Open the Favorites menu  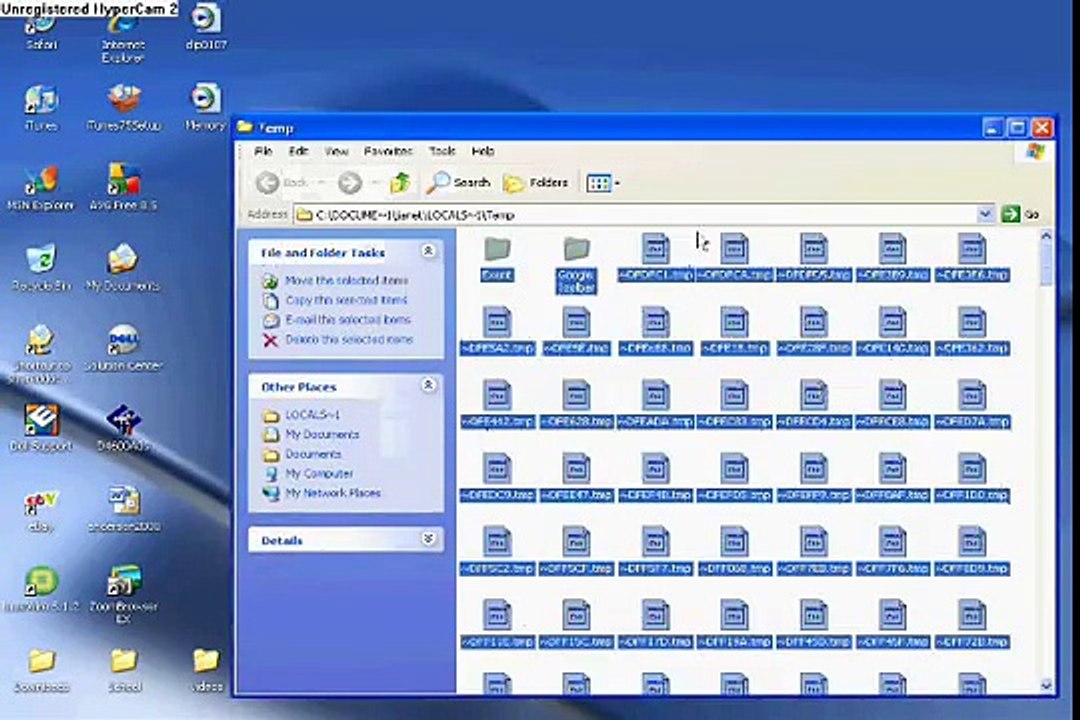tap(388, 151)
